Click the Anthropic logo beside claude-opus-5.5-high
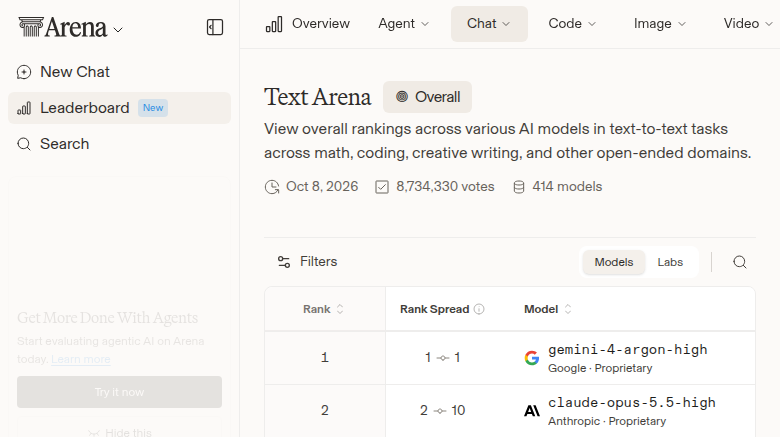The width and height of the screenshot is (780, 437). coord(532,411)
